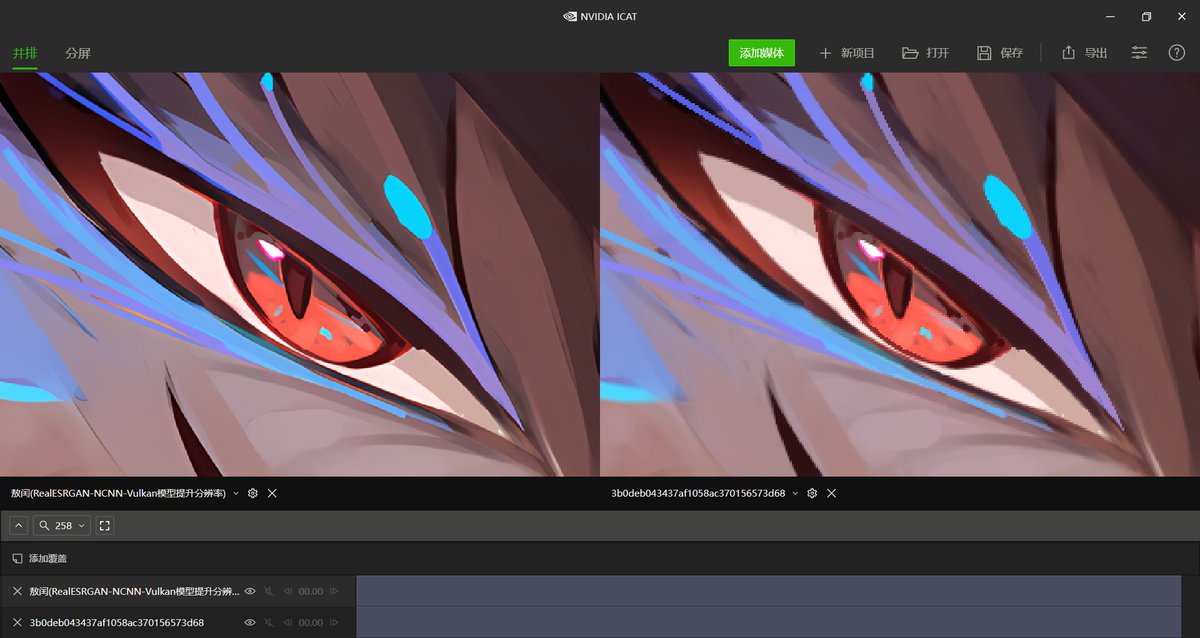Switch to the 并排 tab
This screenshot has height=638, width=1200.
point(24,53)
